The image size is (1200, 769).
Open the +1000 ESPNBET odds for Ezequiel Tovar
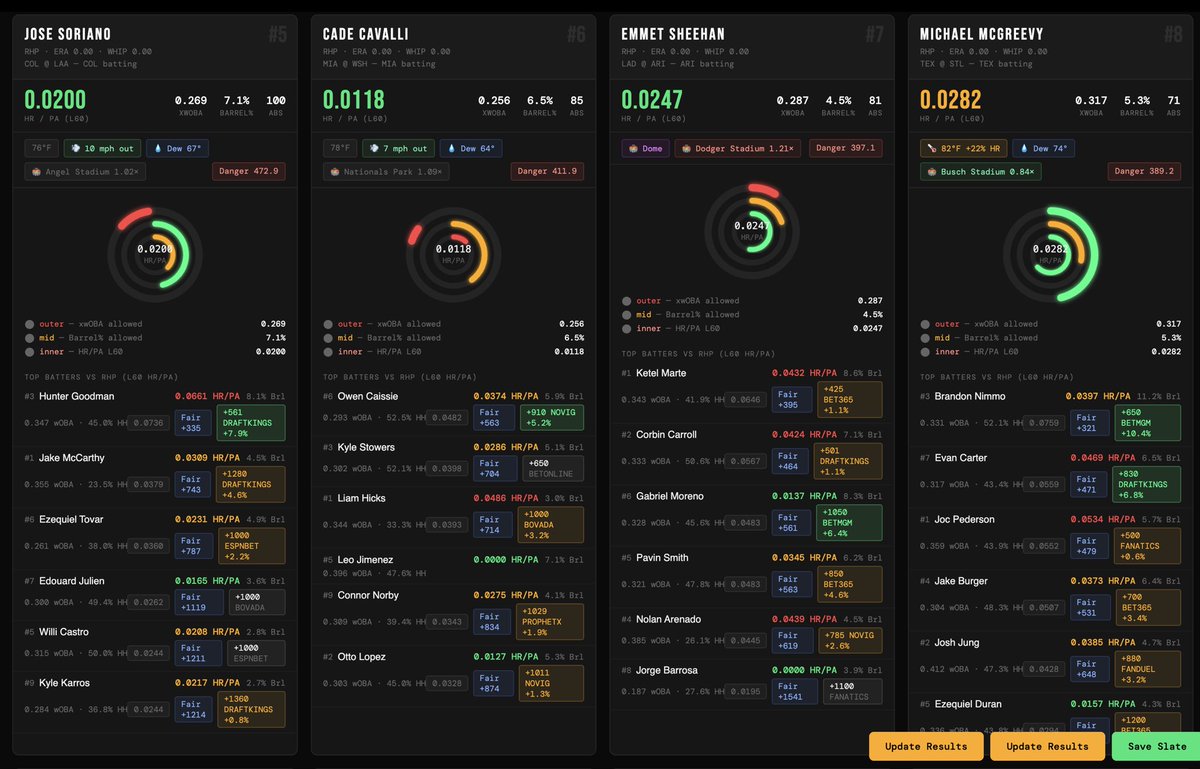click(253, 546)
